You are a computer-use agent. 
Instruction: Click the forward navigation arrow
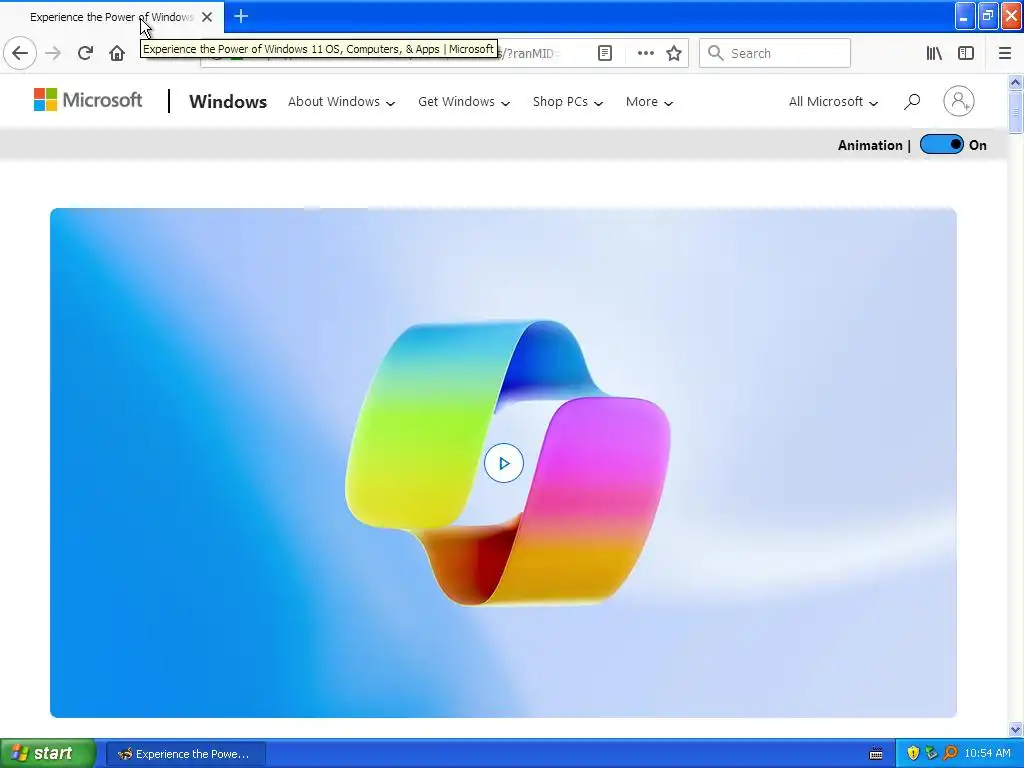[53, 53]
